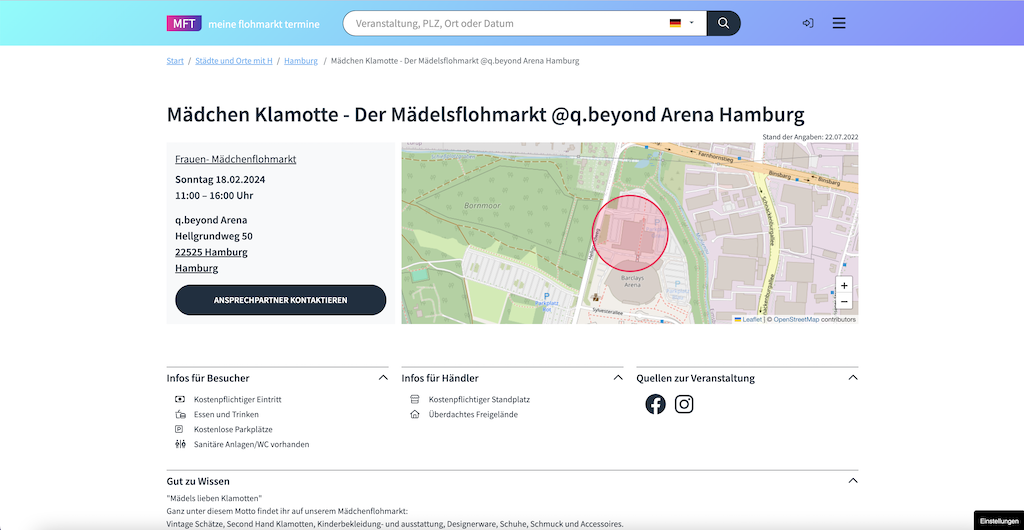Open Städte und Orte mit H breadcrumb
The width and height of the screenshot is (1024, 530).
pyautogui.click(x=234, y=61)
